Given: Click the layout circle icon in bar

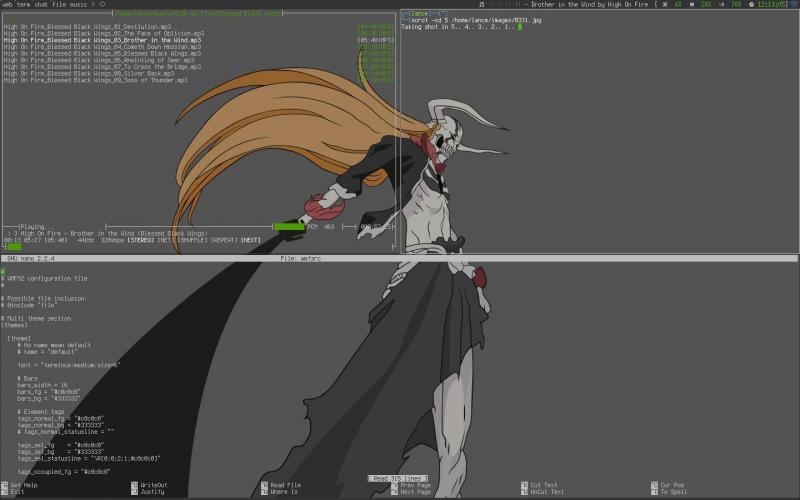Looking at the screenshot, I should (x=103, y=4).
